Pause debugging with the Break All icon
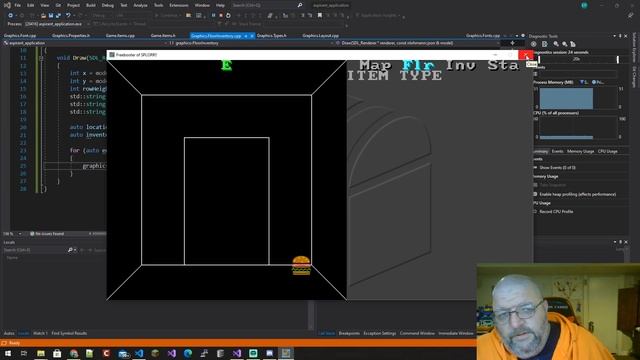This screenshot has width=640, height=360. point(213,16)
